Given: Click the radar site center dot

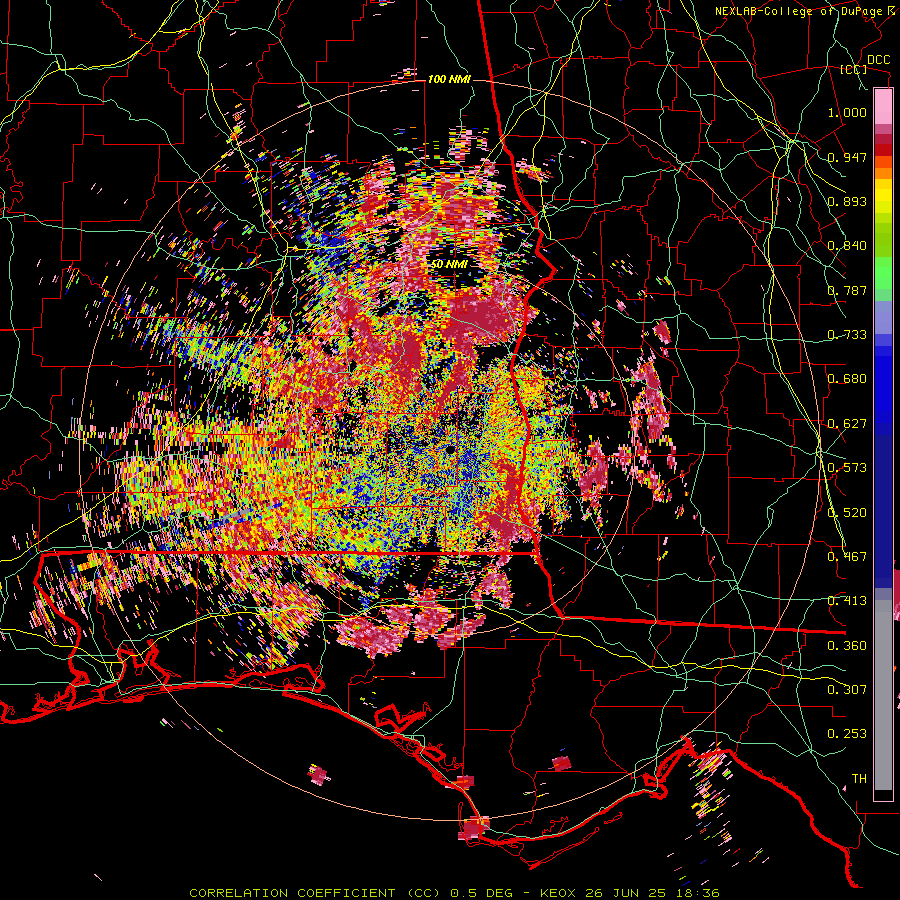Looking at the screenshot, I should [451, 450].
